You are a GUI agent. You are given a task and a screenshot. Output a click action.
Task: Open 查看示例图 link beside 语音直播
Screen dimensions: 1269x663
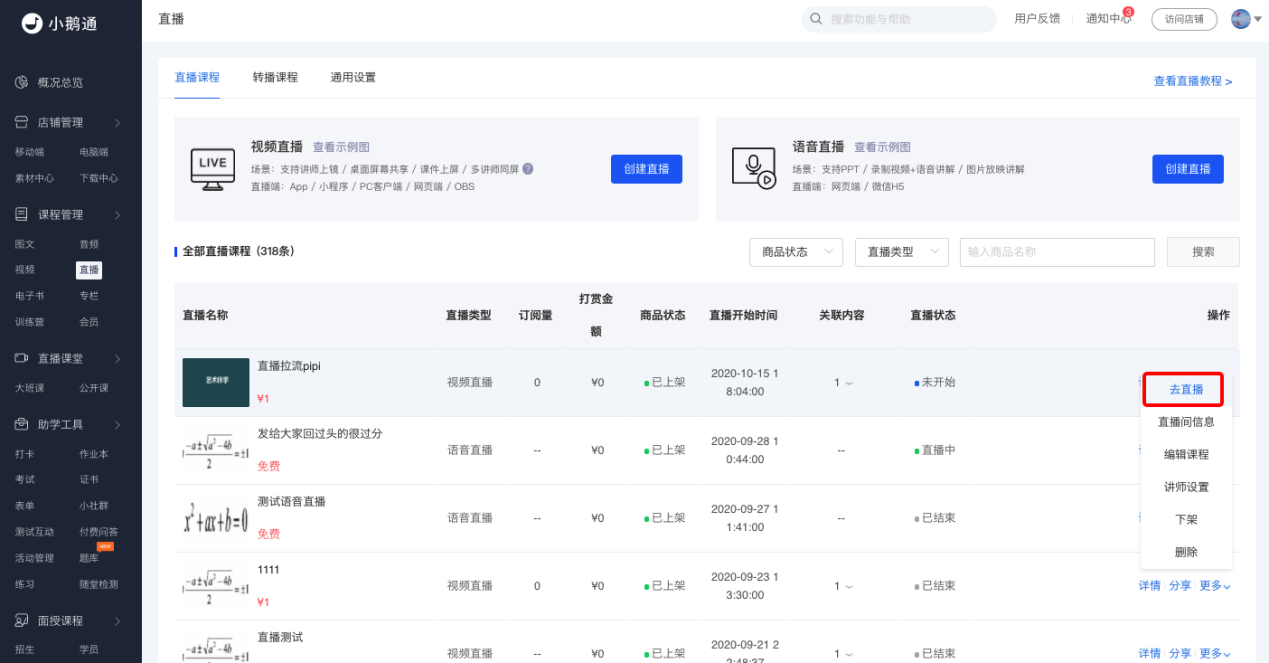click(x=882, y=147)
